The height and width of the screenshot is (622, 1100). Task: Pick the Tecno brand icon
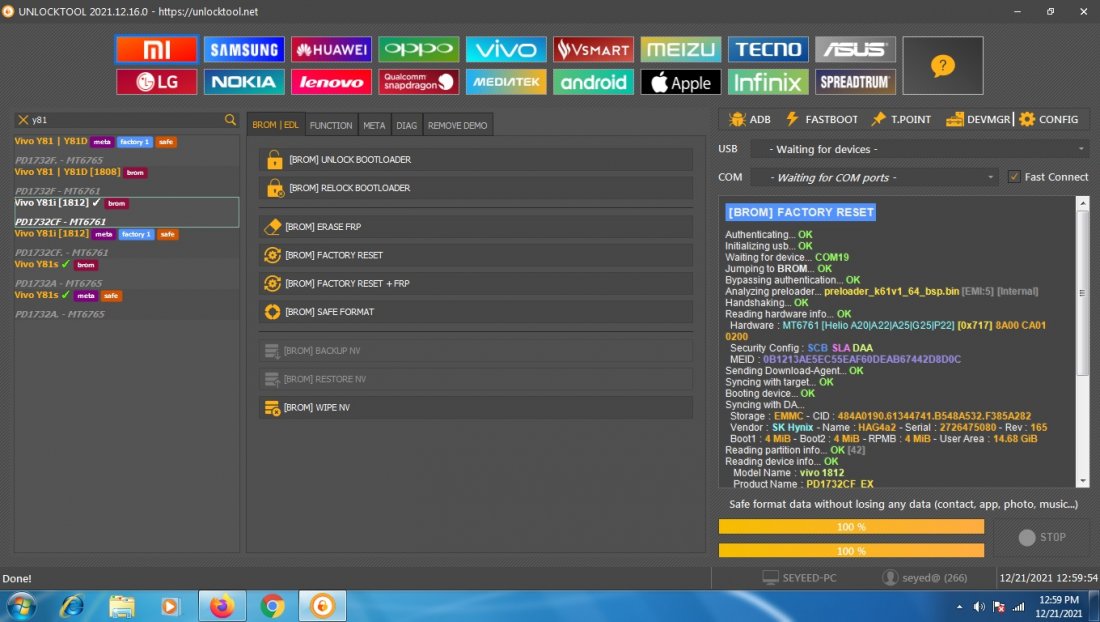click(x=768, y=49)
